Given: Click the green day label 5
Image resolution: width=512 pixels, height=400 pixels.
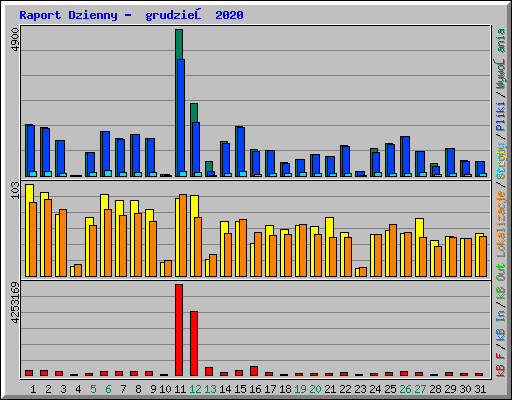Looking at the screenshot, I should point(93,389).
